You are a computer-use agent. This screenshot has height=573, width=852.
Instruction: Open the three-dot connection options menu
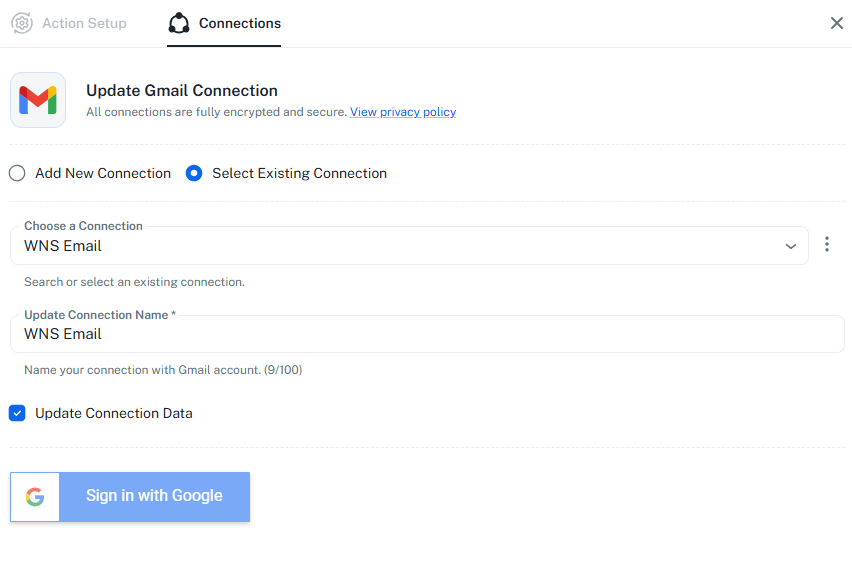click(827, 245)
